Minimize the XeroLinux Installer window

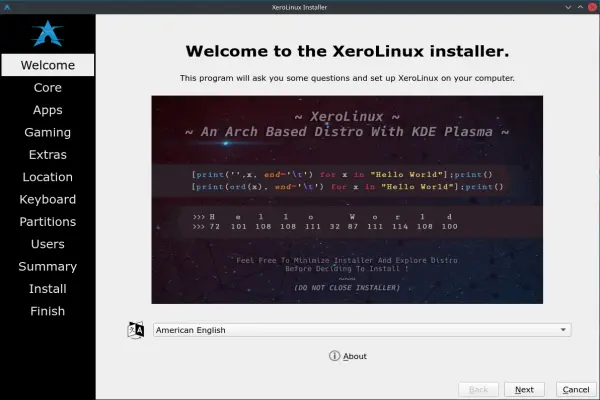(x=568, y=7)
